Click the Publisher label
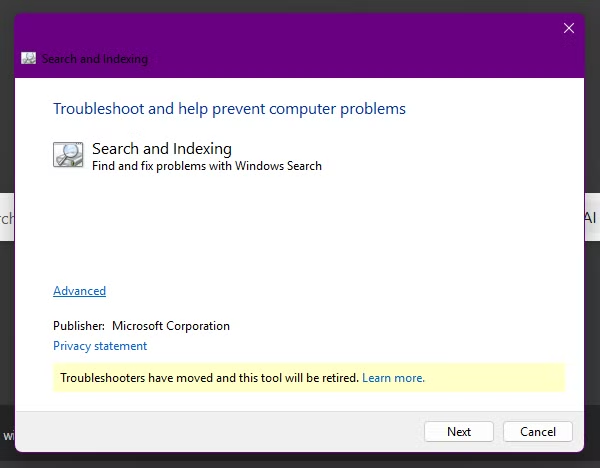Screen dimensions: 600x468 pyautogui.click(x=78, y=326)
